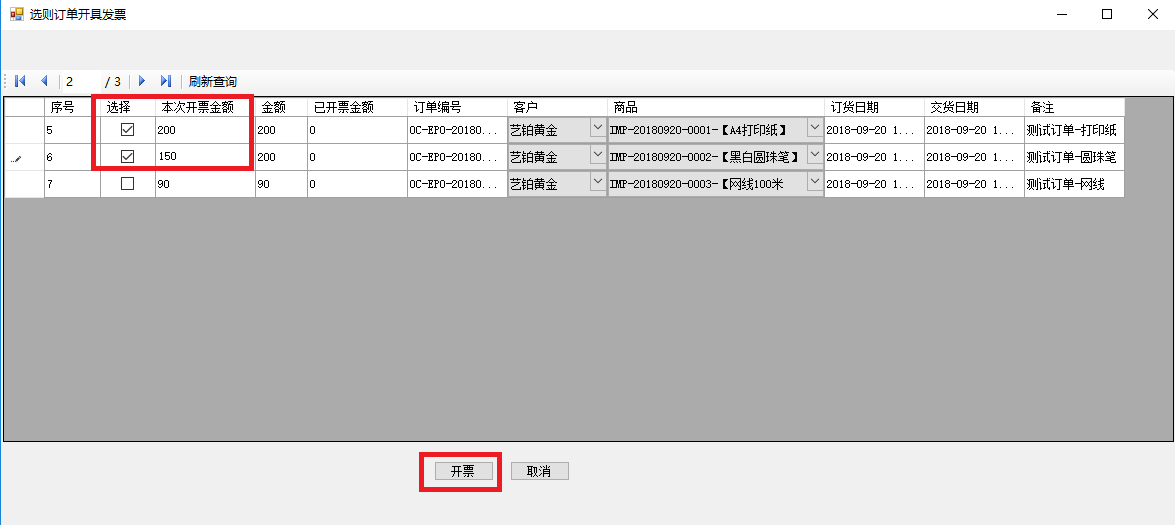Open the 客户 dropdown in row 5

(x=597, y=127)
